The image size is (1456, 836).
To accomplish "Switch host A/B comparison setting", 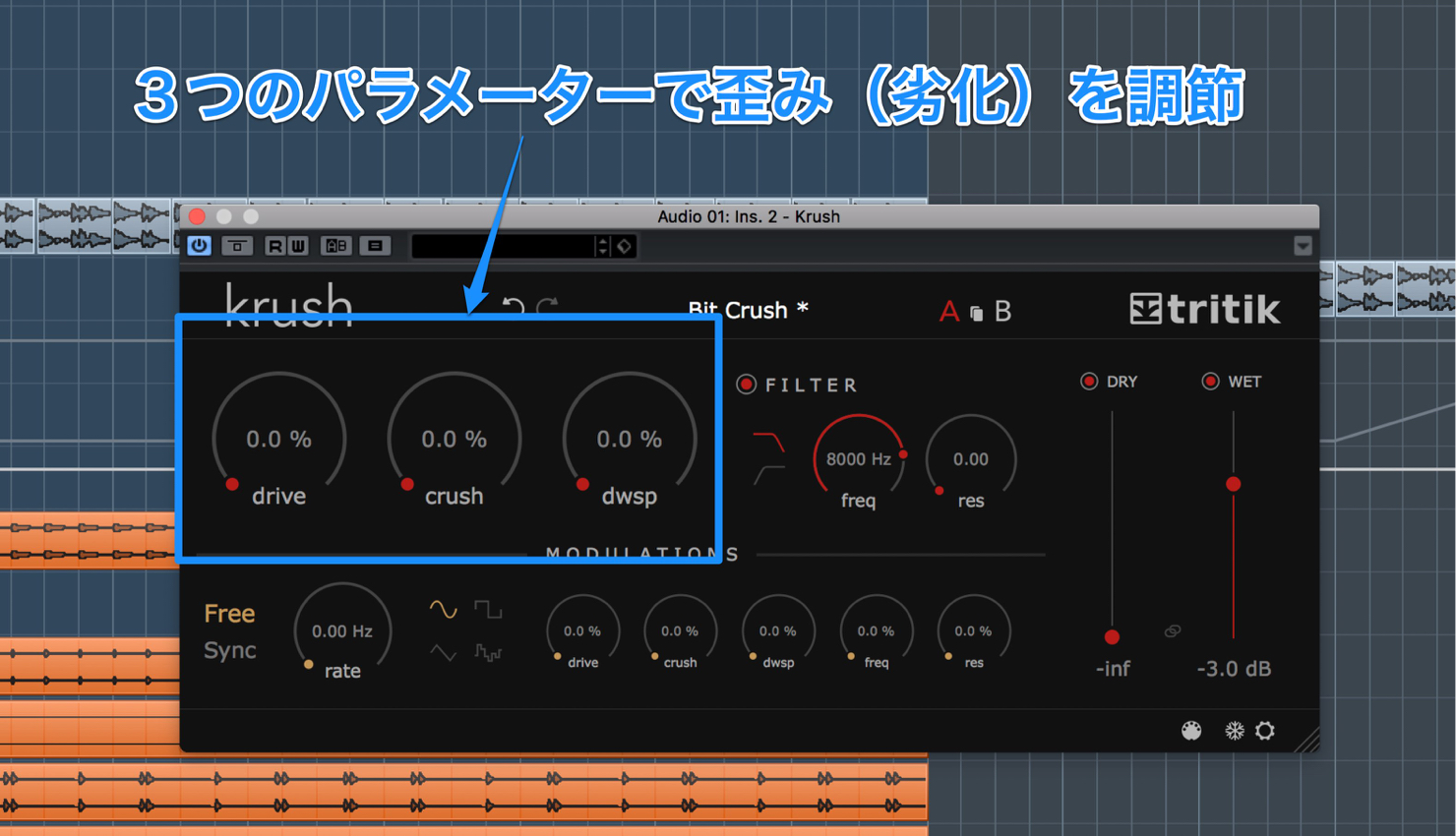I will pyautogui.click(x=336, y=246).
